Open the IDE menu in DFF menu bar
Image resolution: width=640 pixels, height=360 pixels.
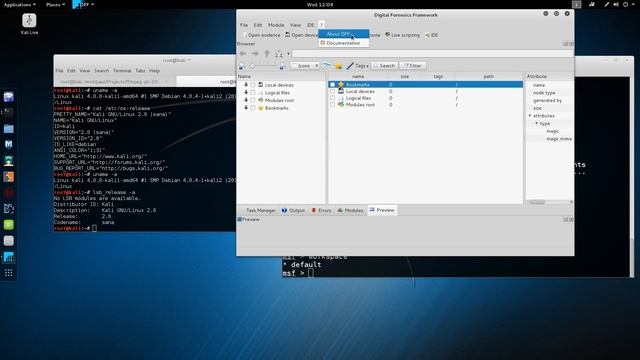[311, 25]
